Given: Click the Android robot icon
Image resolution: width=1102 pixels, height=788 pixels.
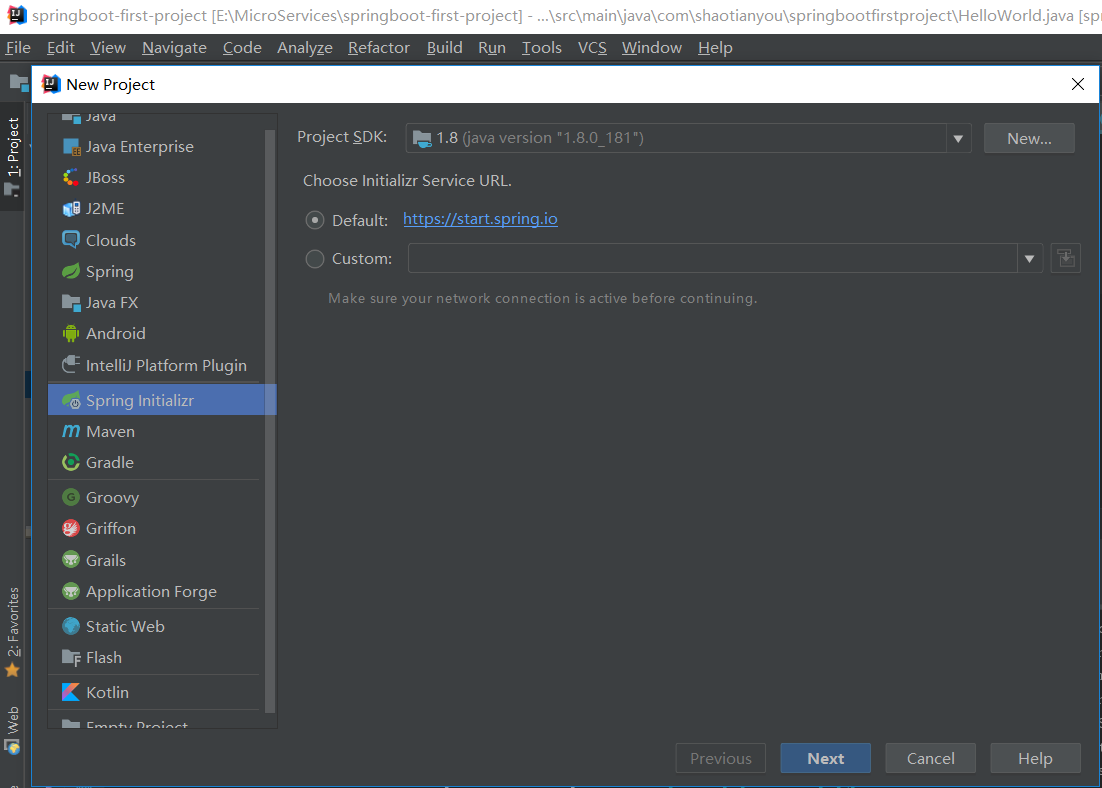Looking at the screenshot, I should tap(71, 333).
